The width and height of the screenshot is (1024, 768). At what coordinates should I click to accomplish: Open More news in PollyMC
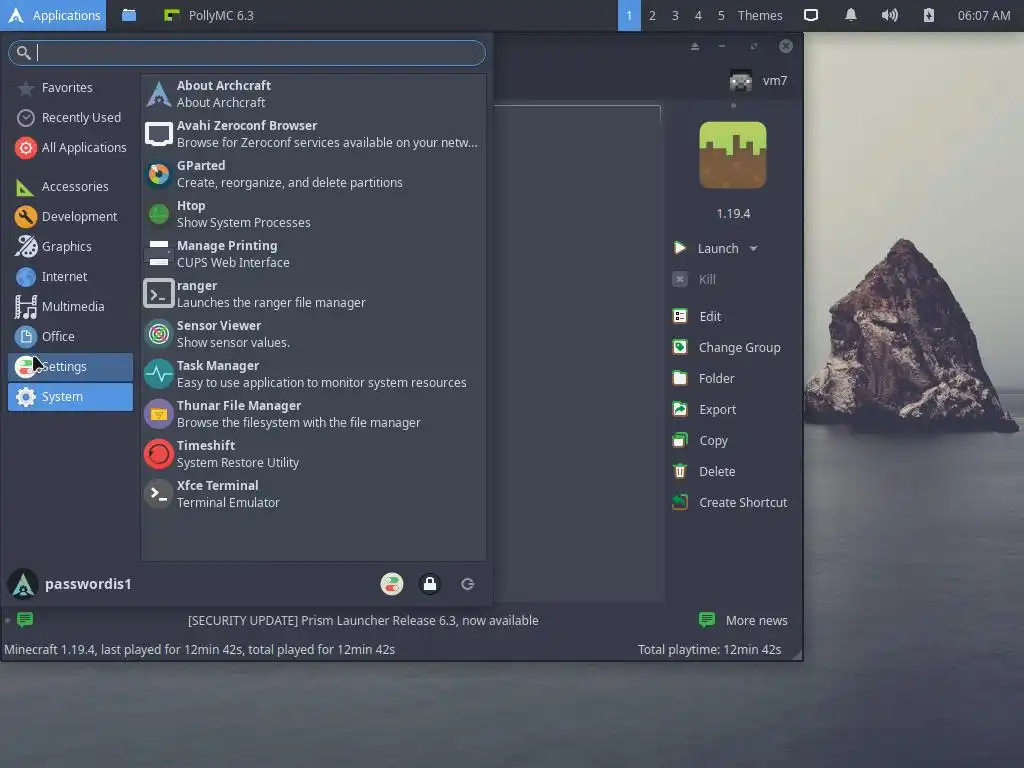pos(743,620)
